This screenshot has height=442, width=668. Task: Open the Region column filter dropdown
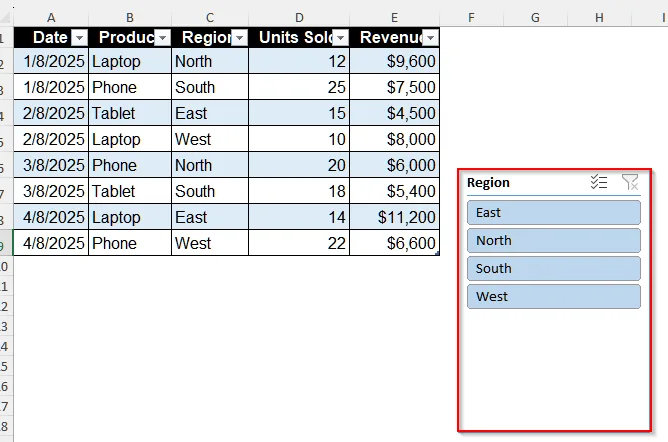coord(239,38)
